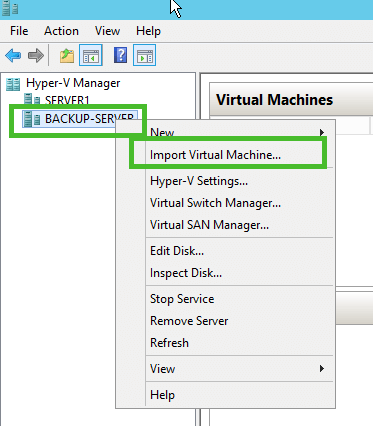Screen dimensions: 373x426
Task: Open Hyper-V Settings... from context menu
Action: (199, 181)
